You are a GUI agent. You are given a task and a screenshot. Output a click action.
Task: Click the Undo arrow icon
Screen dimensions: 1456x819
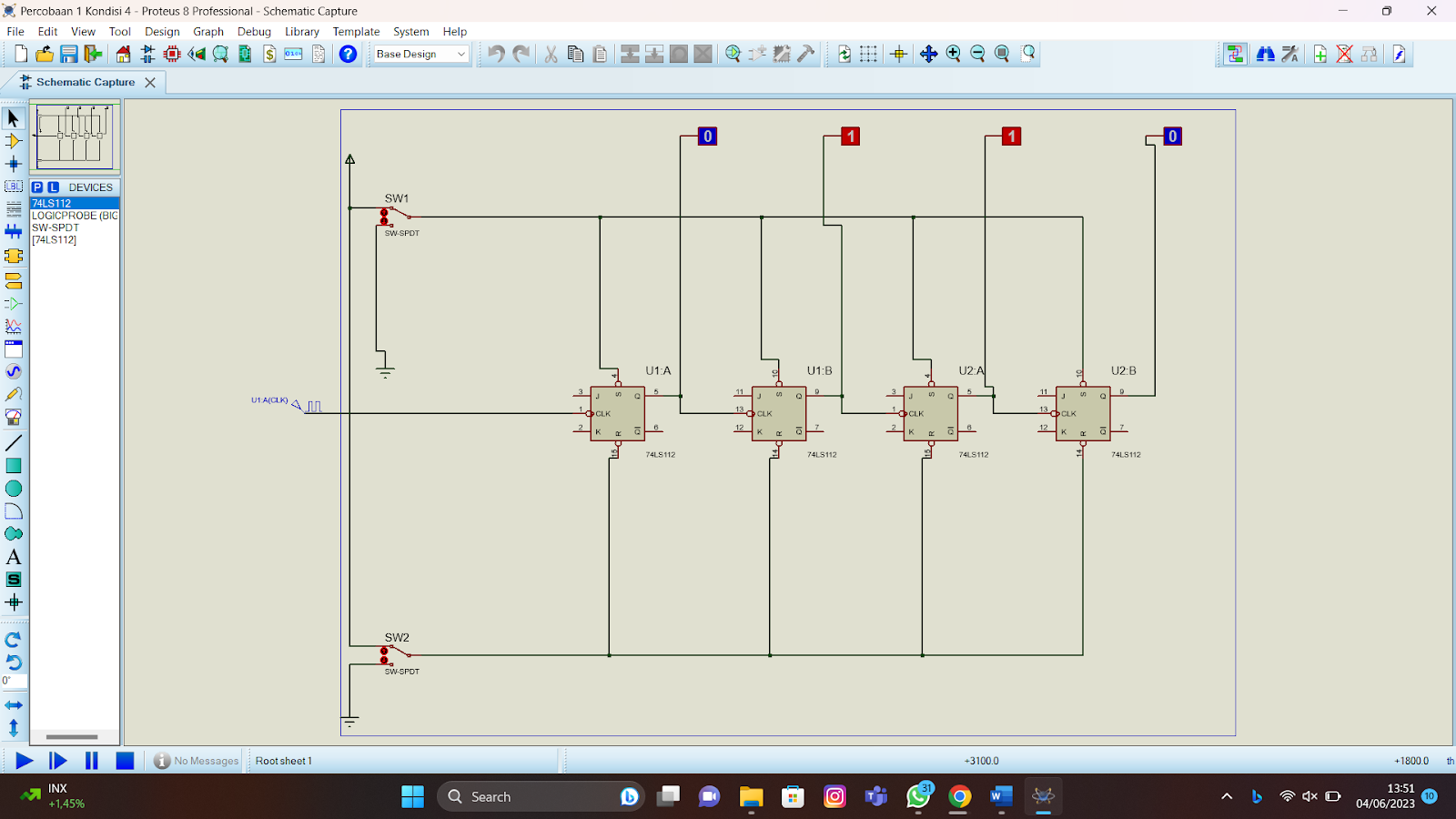click(x=496, y=54)
